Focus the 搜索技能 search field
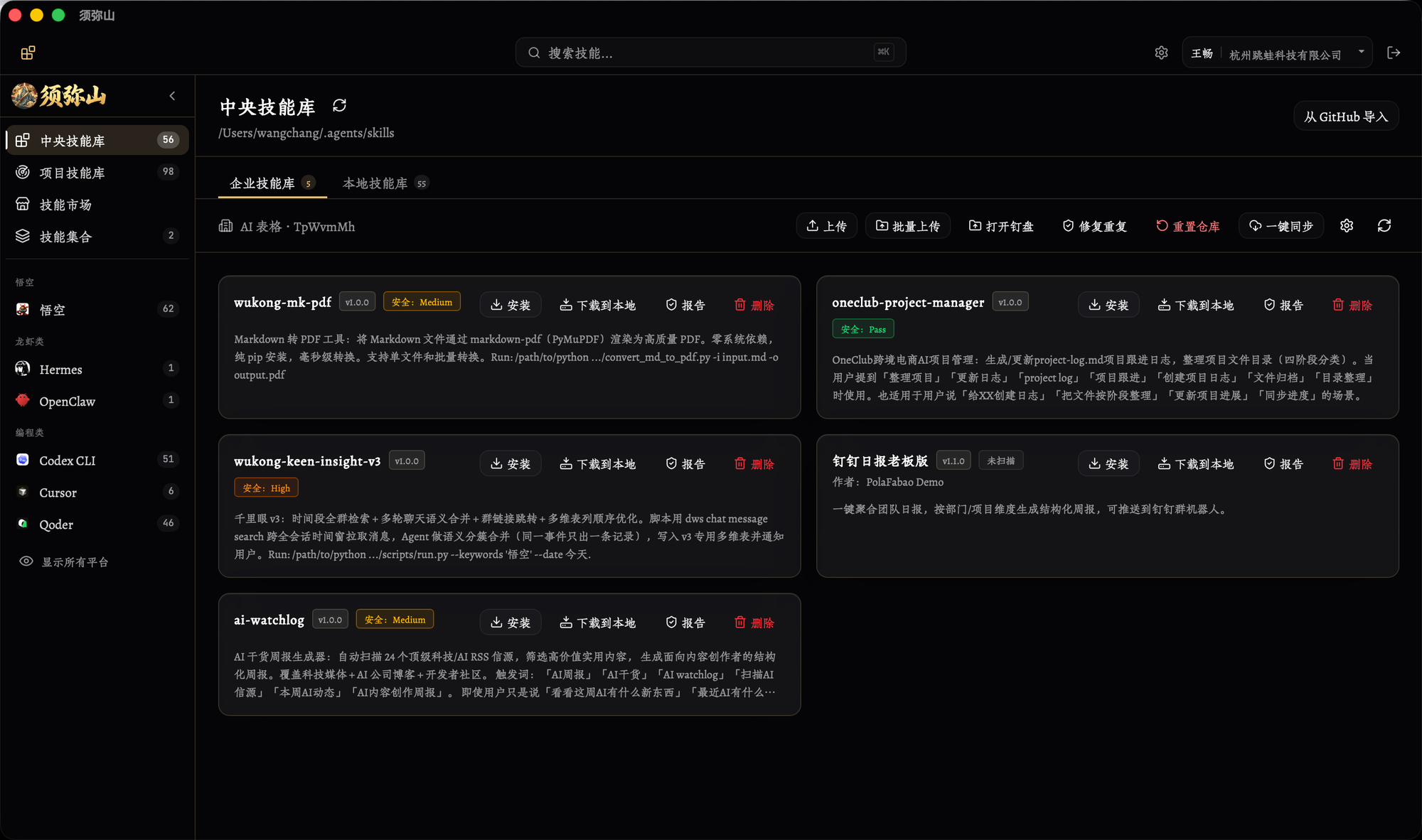This screenshot has height=840, width=1422. pos(710,53)
